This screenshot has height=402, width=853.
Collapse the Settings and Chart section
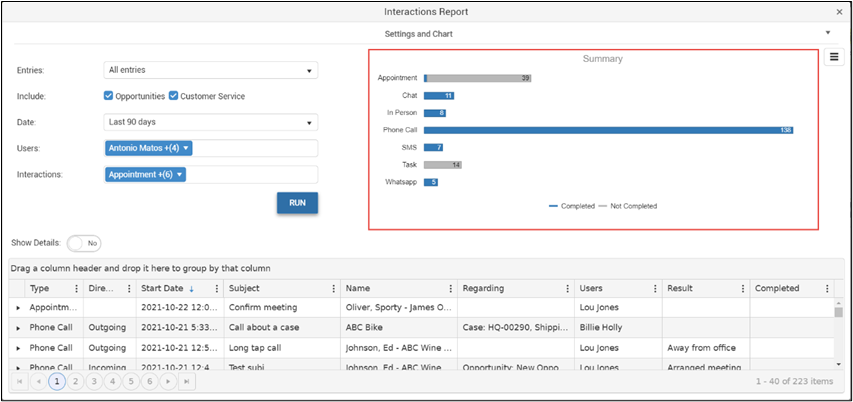click(x=827, y=33)
